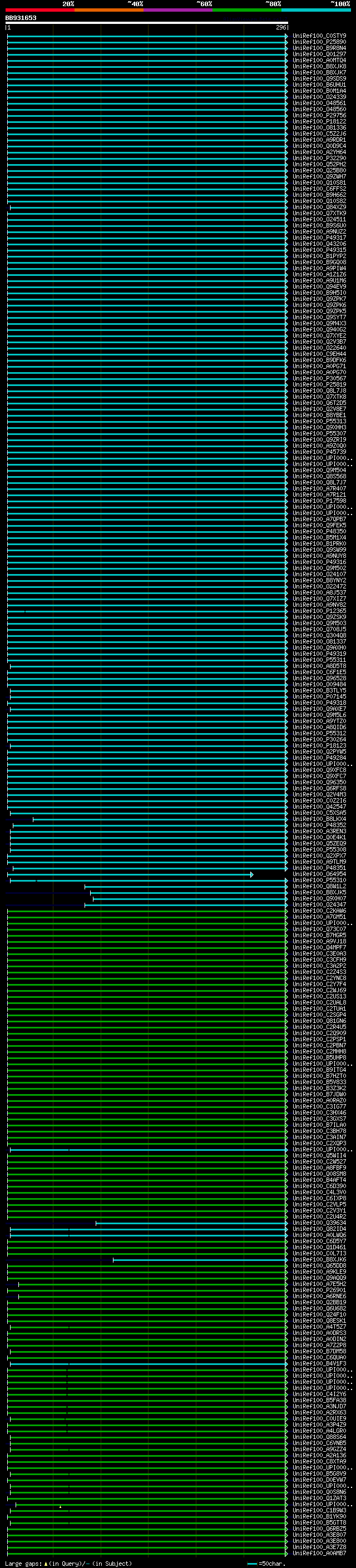Open hit UniRef100_B1PYP2
This screenshot has height=1568, width=356.
319,256
